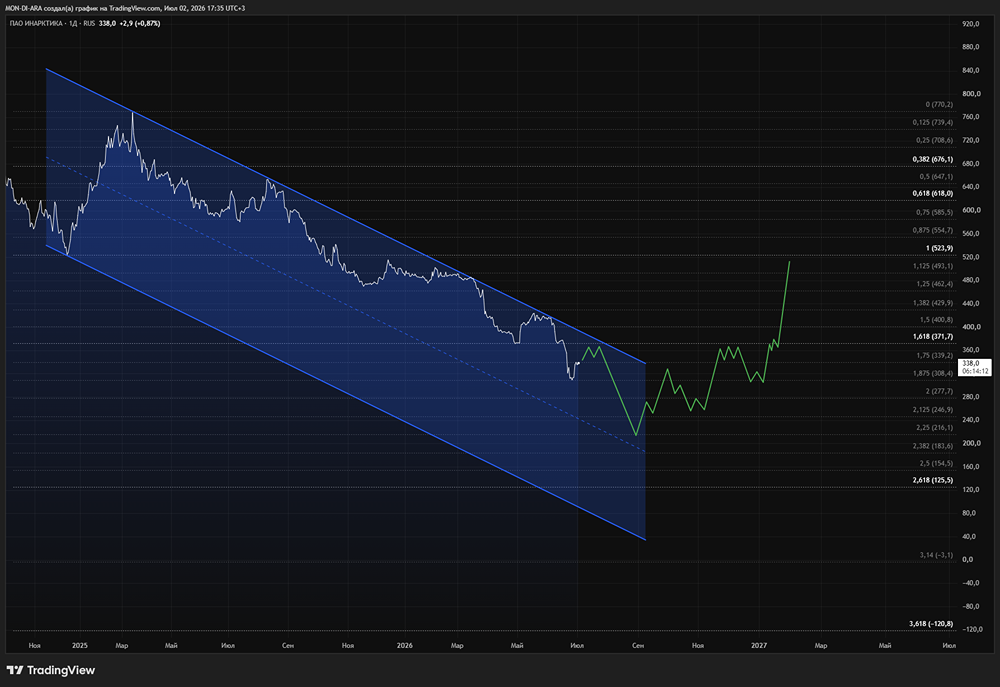Click the 0,0 price axis label
Viewport: 1000px width, 687px height.
(967, 559)
